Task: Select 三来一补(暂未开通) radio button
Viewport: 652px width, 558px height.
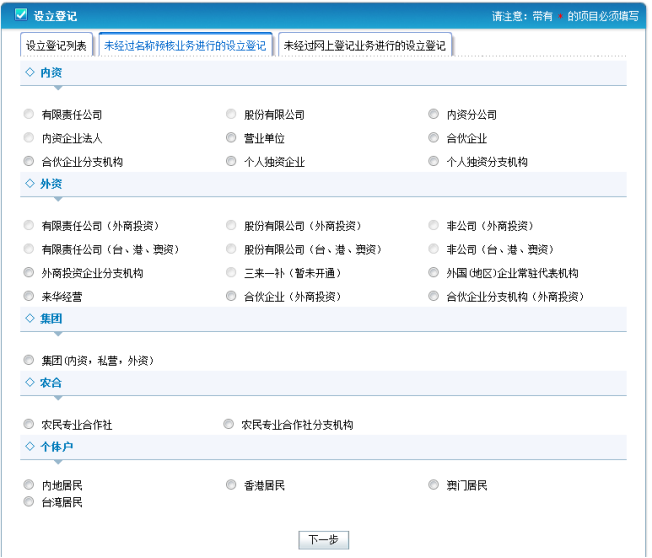Action: [231, 273]
